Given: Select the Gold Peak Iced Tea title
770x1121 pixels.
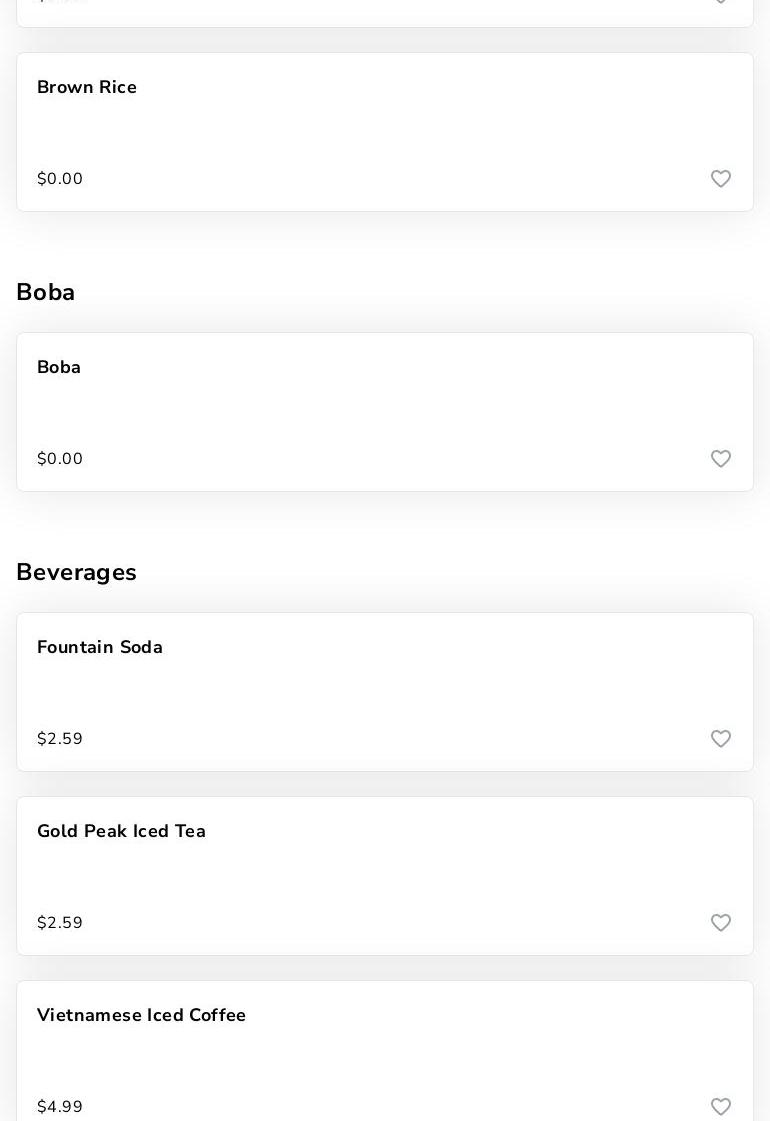Looking at the screenshot, I should (121, 832).
